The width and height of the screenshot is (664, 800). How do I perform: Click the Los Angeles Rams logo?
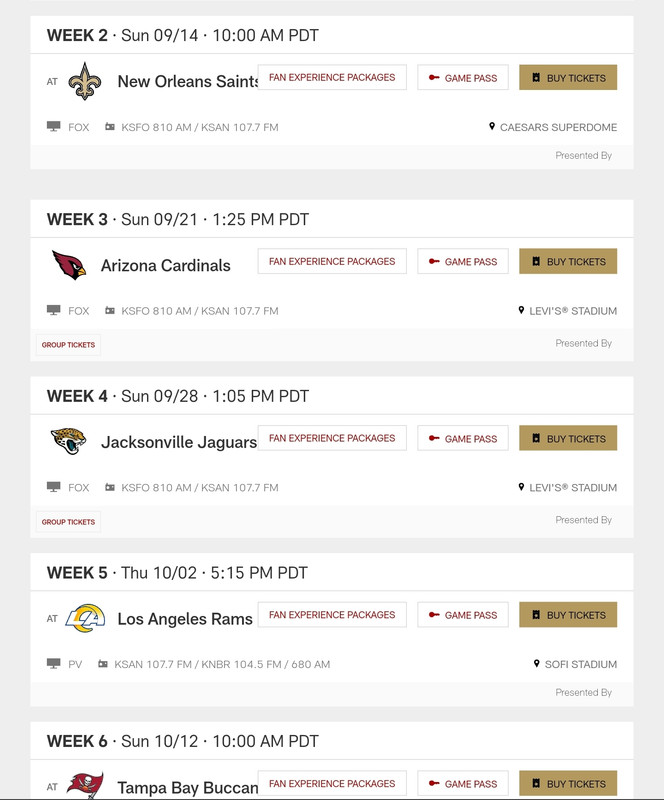[x=85, y=618]
